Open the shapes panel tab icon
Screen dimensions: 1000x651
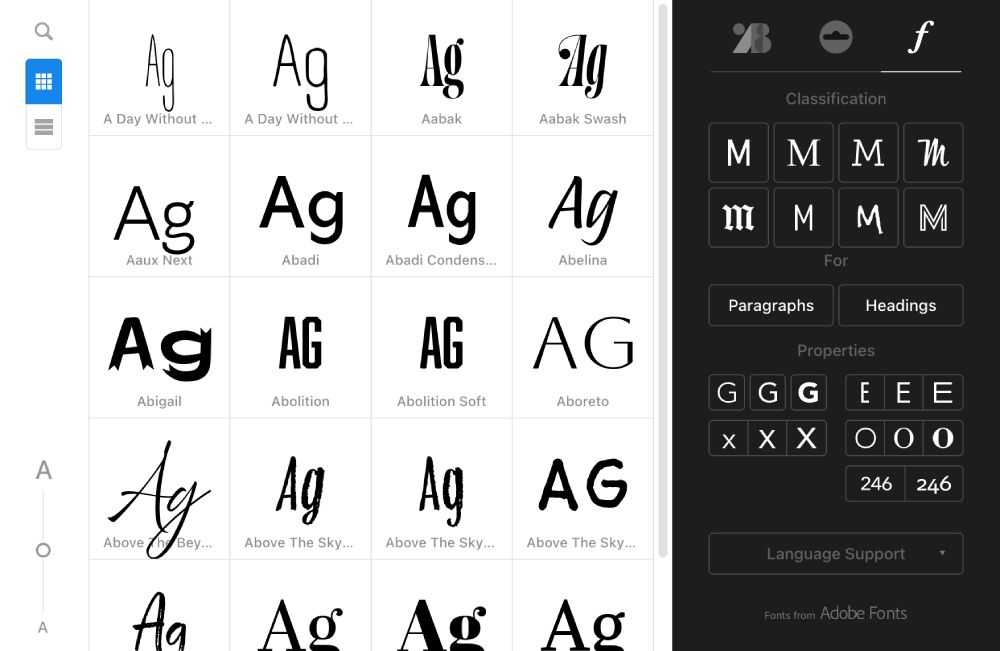coord(751,38)
